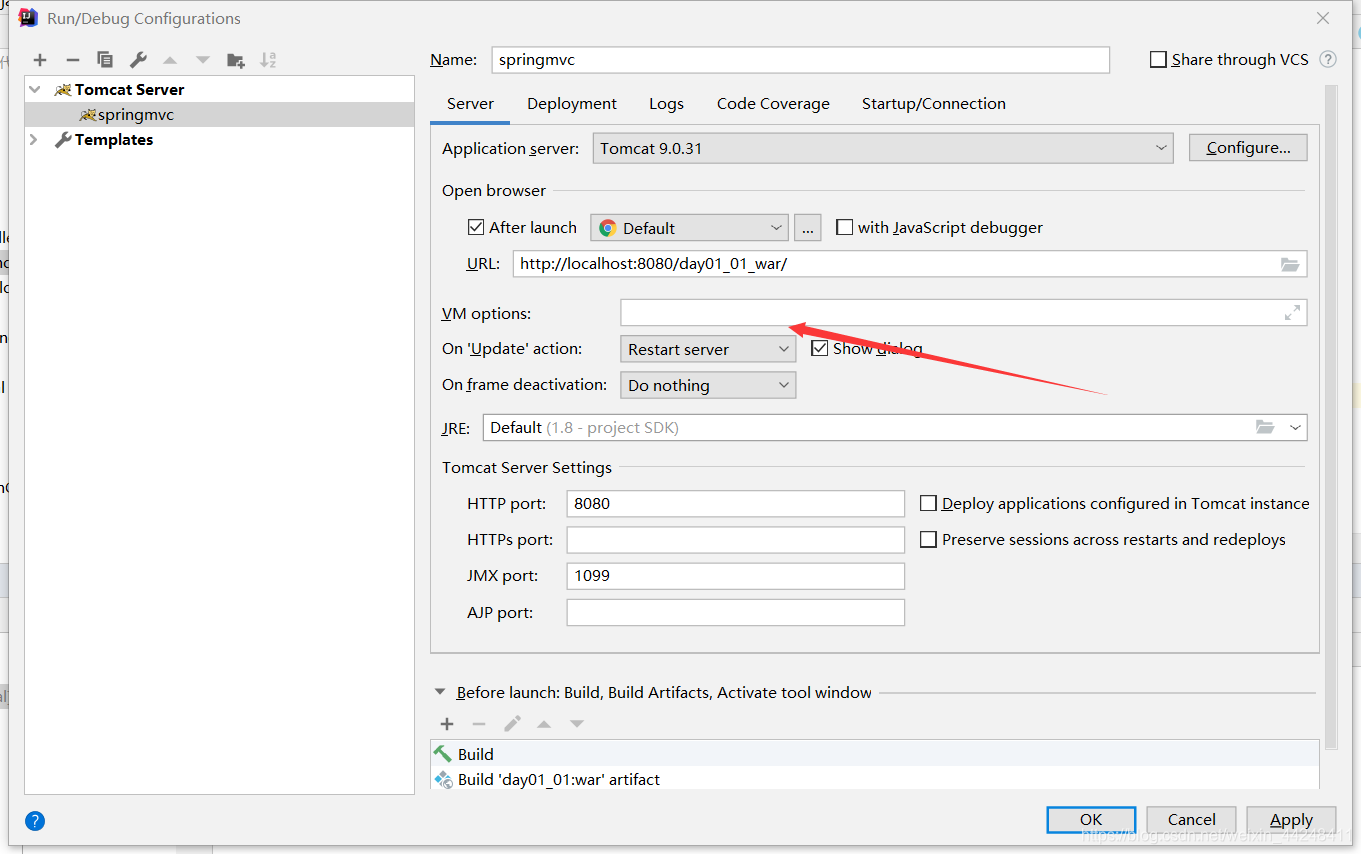Screen dimensions: 1361x854
Task: Switch to Deployment tab
Action: tap(572, 104)
